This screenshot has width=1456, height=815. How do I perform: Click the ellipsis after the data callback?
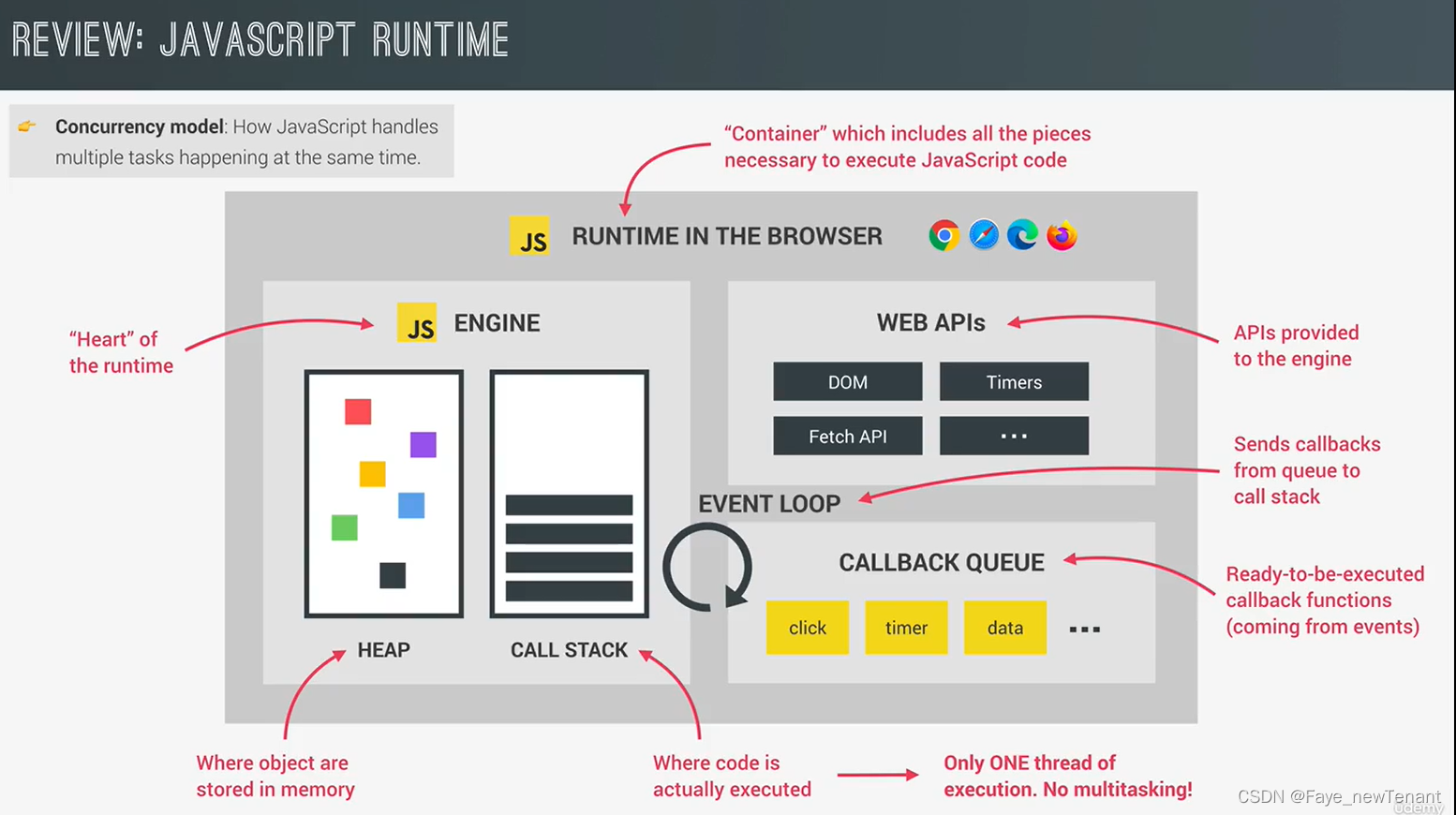(x=1085, y=630)
